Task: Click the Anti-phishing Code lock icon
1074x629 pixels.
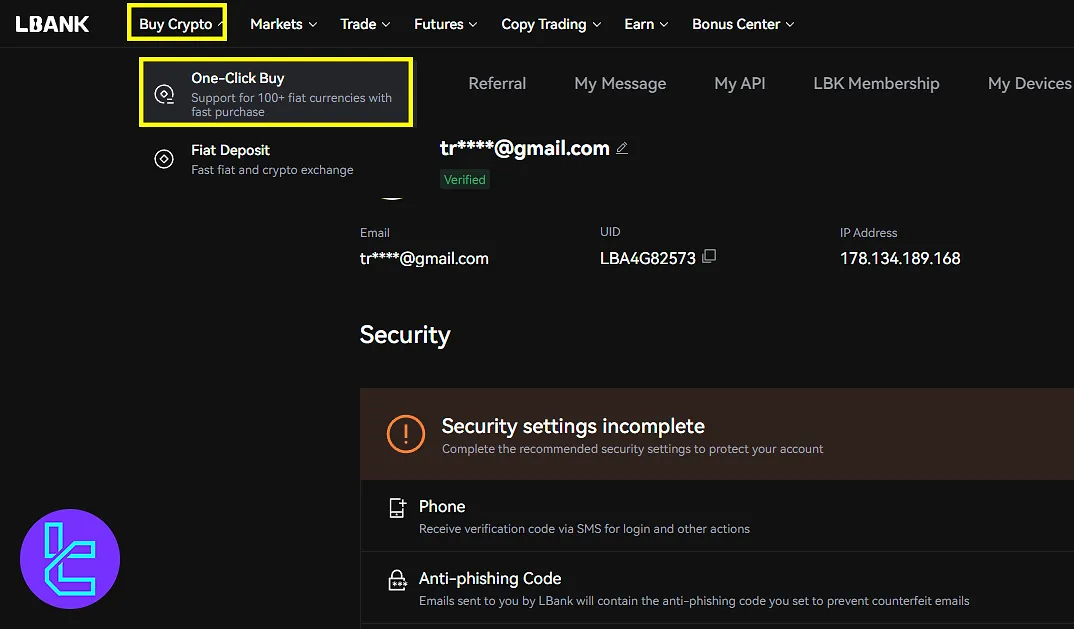Action: [397, 580]
